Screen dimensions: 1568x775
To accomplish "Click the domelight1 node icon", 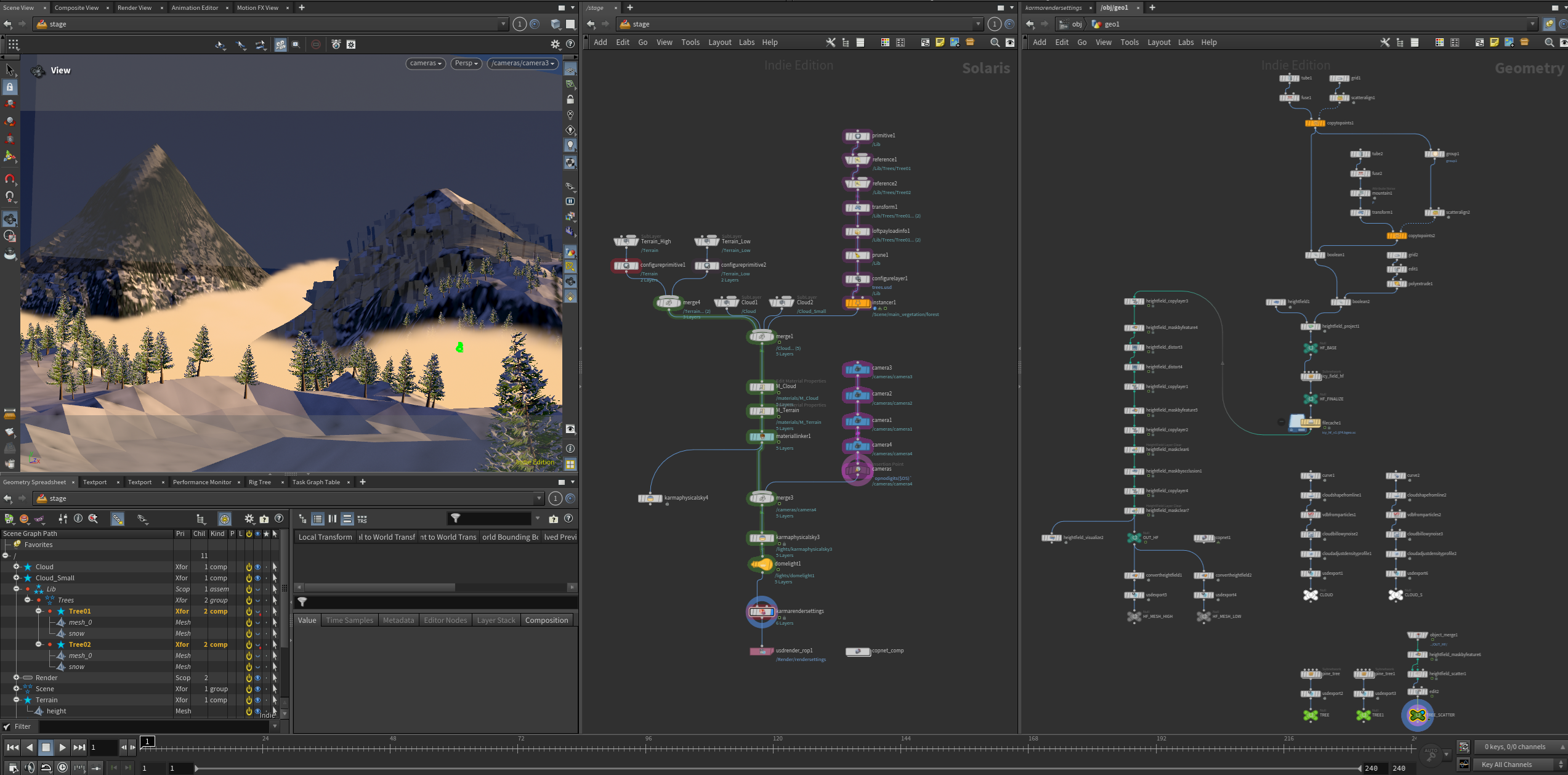I will [x=762, y=564].
